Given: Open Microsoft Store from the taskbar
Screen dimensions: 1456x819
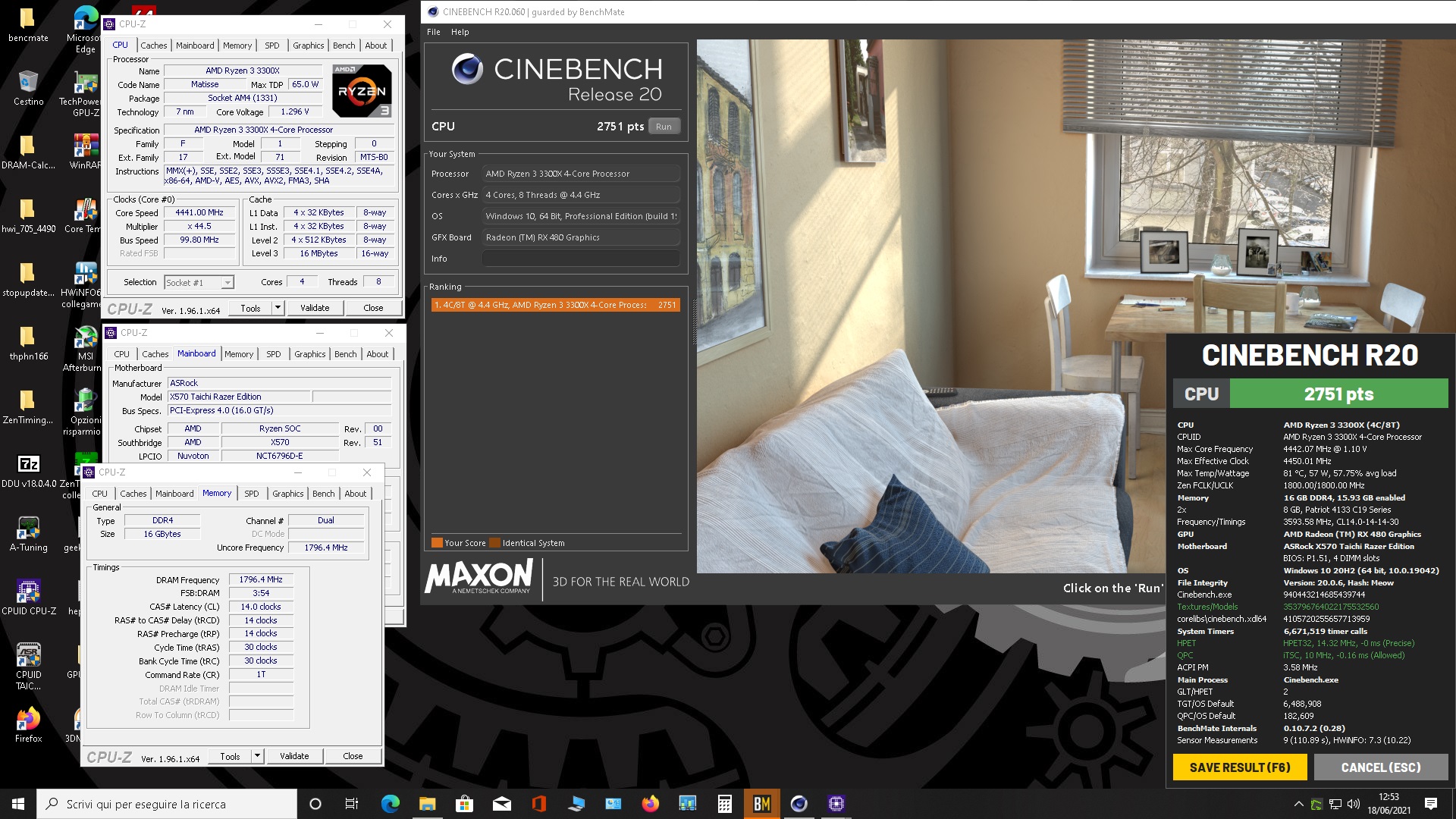Looking at the screenshot, I should 464,804.
